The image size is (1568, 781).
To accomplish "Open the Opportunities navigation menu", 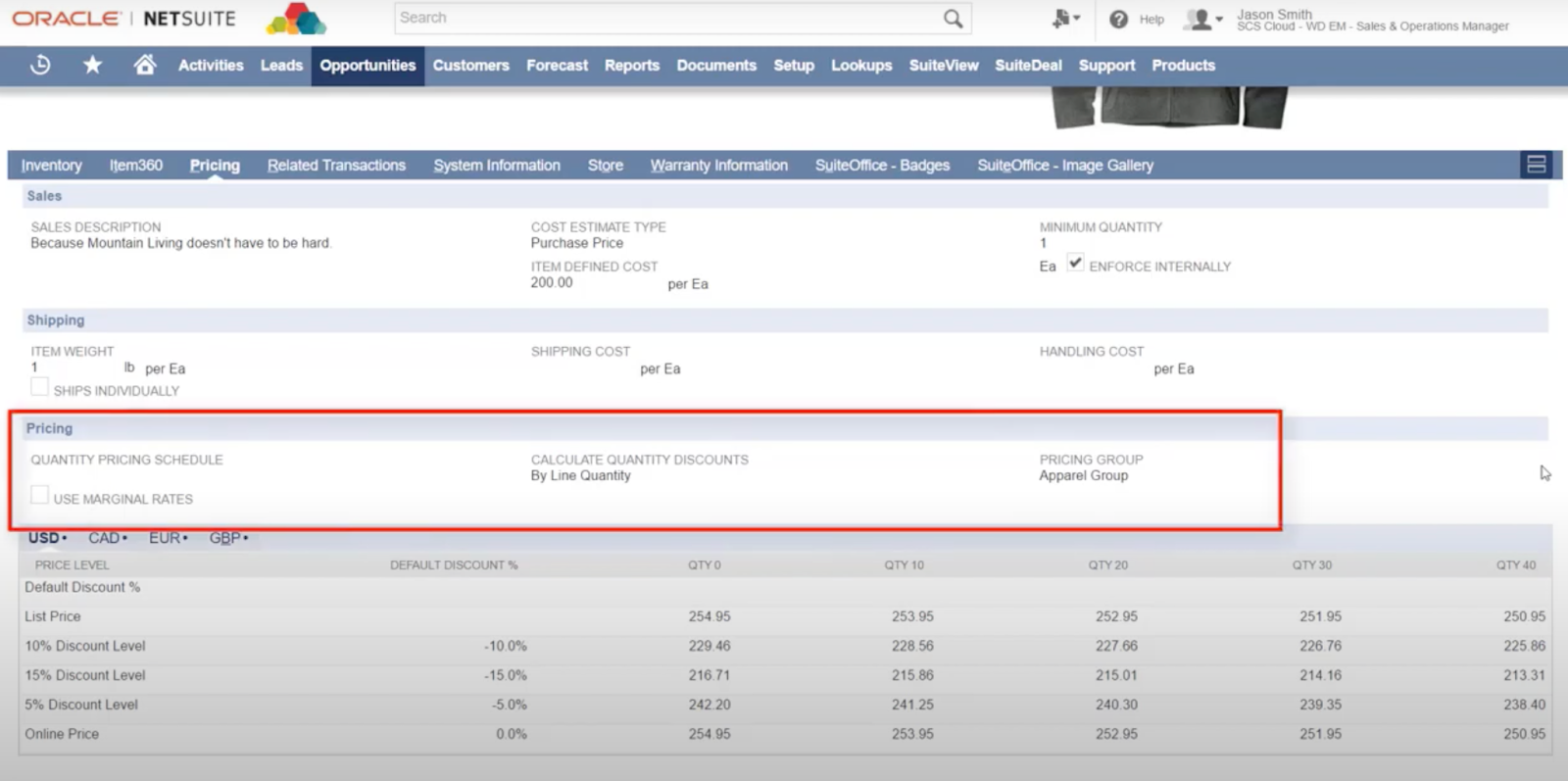I will (x=367, y=66).
